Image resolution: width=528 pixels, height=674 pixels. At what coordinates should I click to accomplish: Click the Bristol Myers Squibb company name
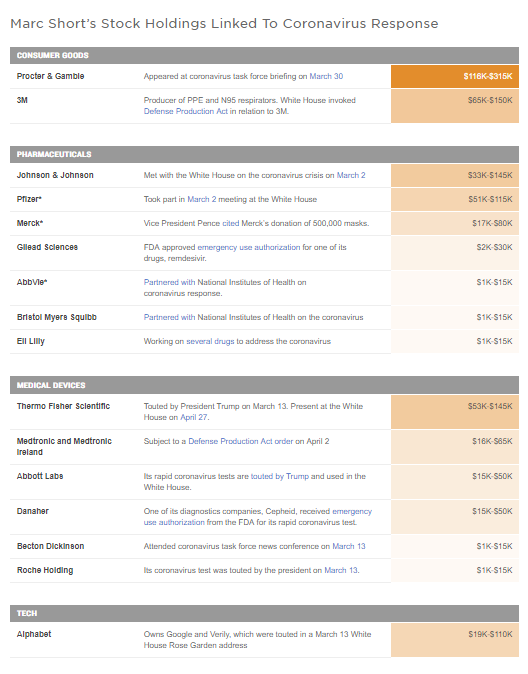click(57, 317)
